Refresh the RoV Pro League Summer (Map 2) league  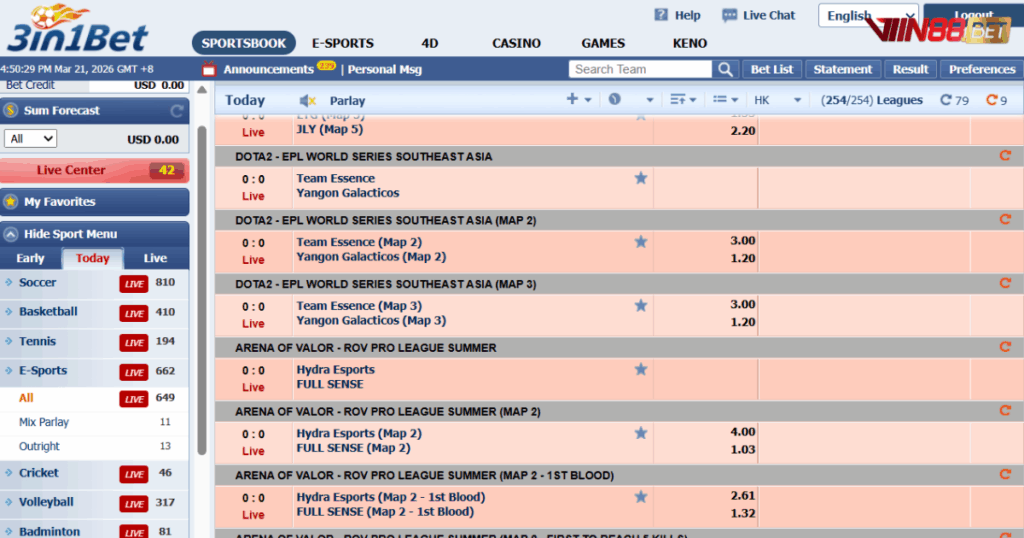click(x=1005, y=411)
